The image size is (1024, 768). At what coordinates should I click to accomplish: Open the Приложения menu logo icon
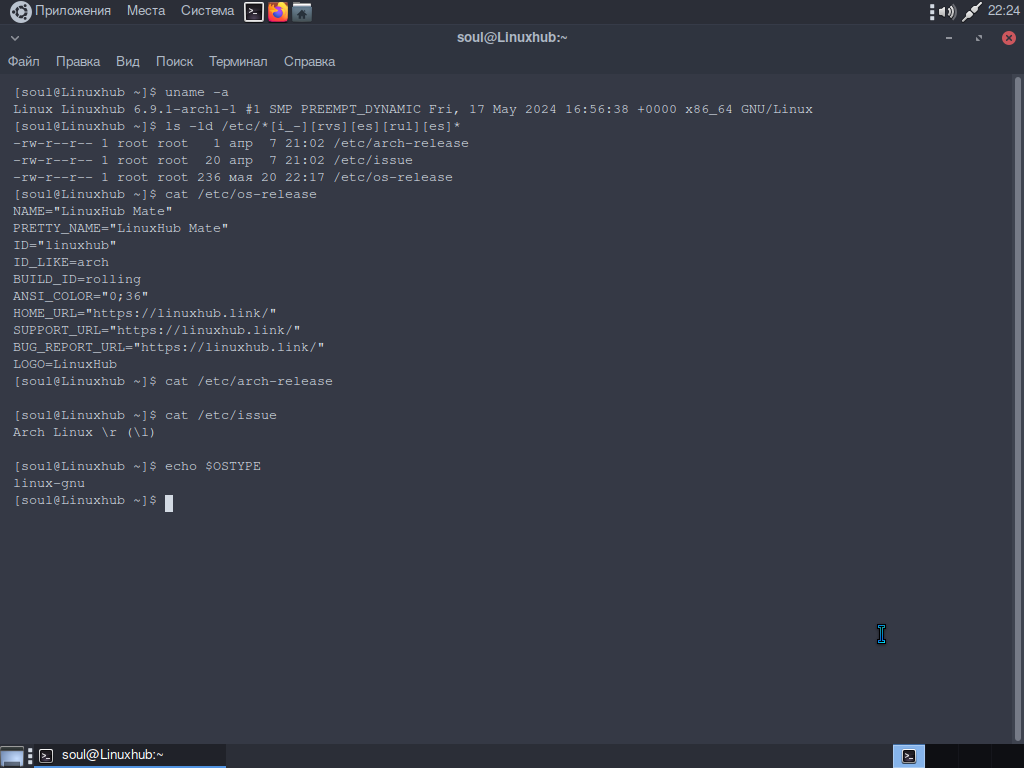coord(20,11)
